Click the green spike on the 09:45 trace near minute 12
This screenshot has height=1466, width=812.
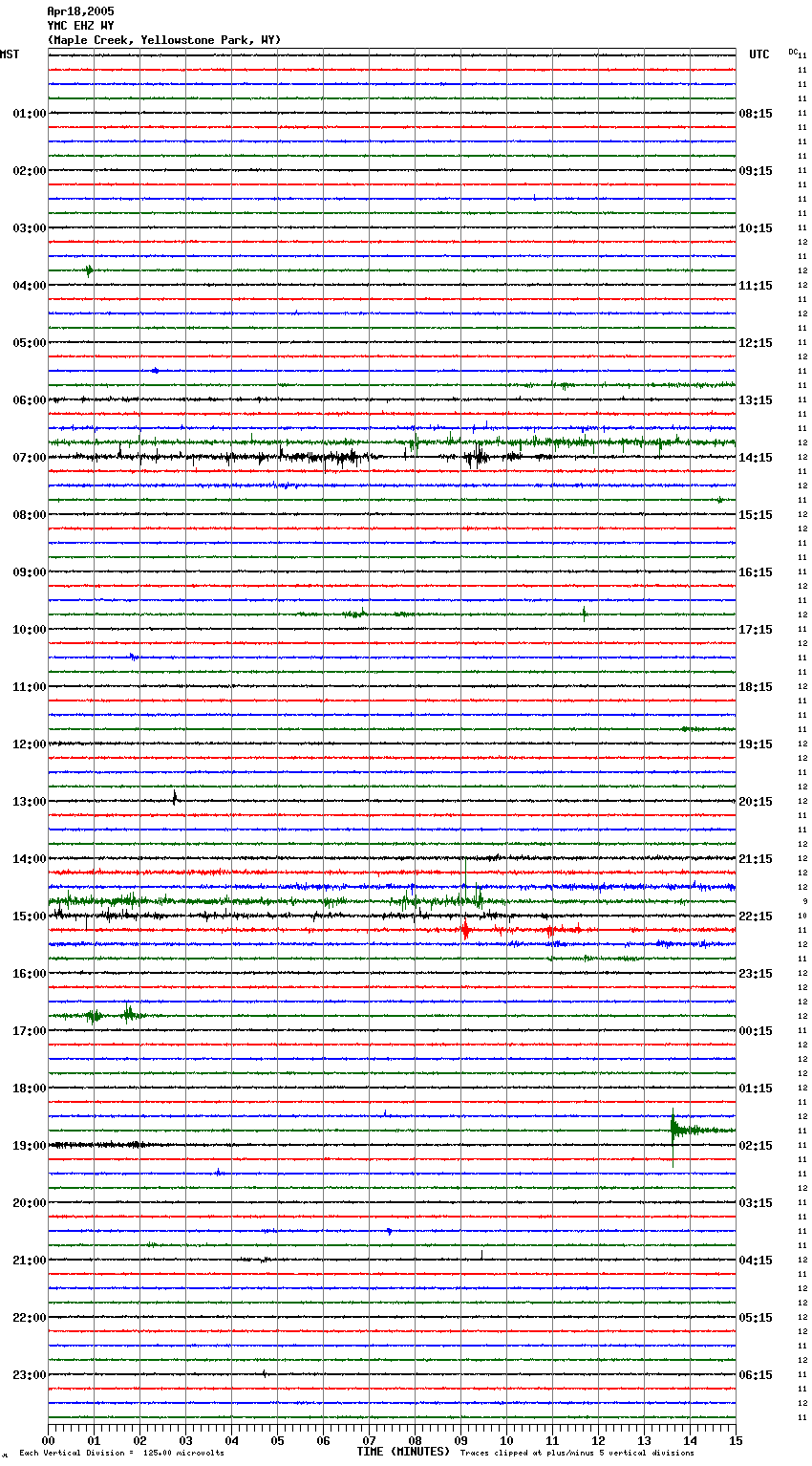point(585,614)
